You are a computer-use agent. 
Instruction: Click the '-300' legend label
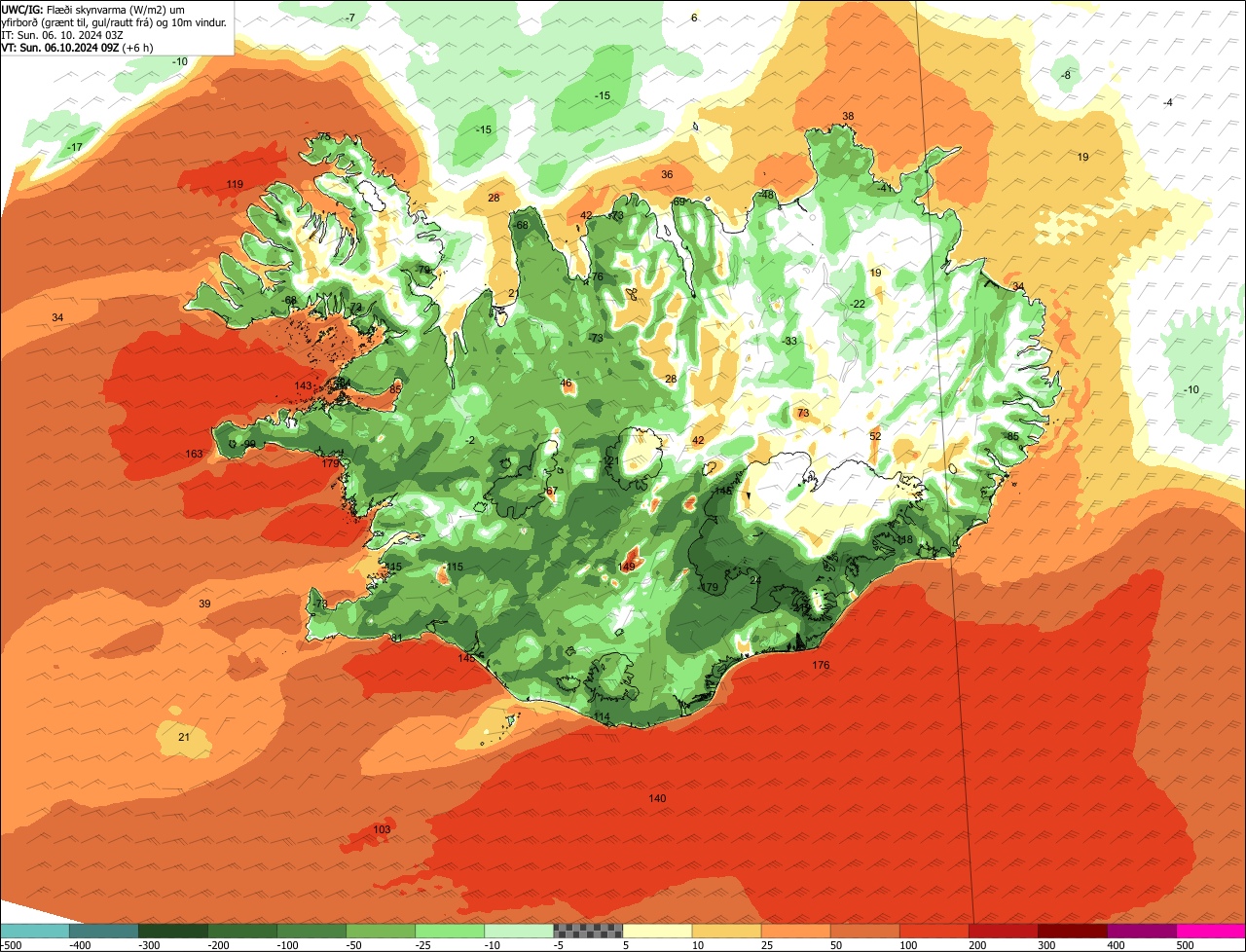tap(150, 944)
